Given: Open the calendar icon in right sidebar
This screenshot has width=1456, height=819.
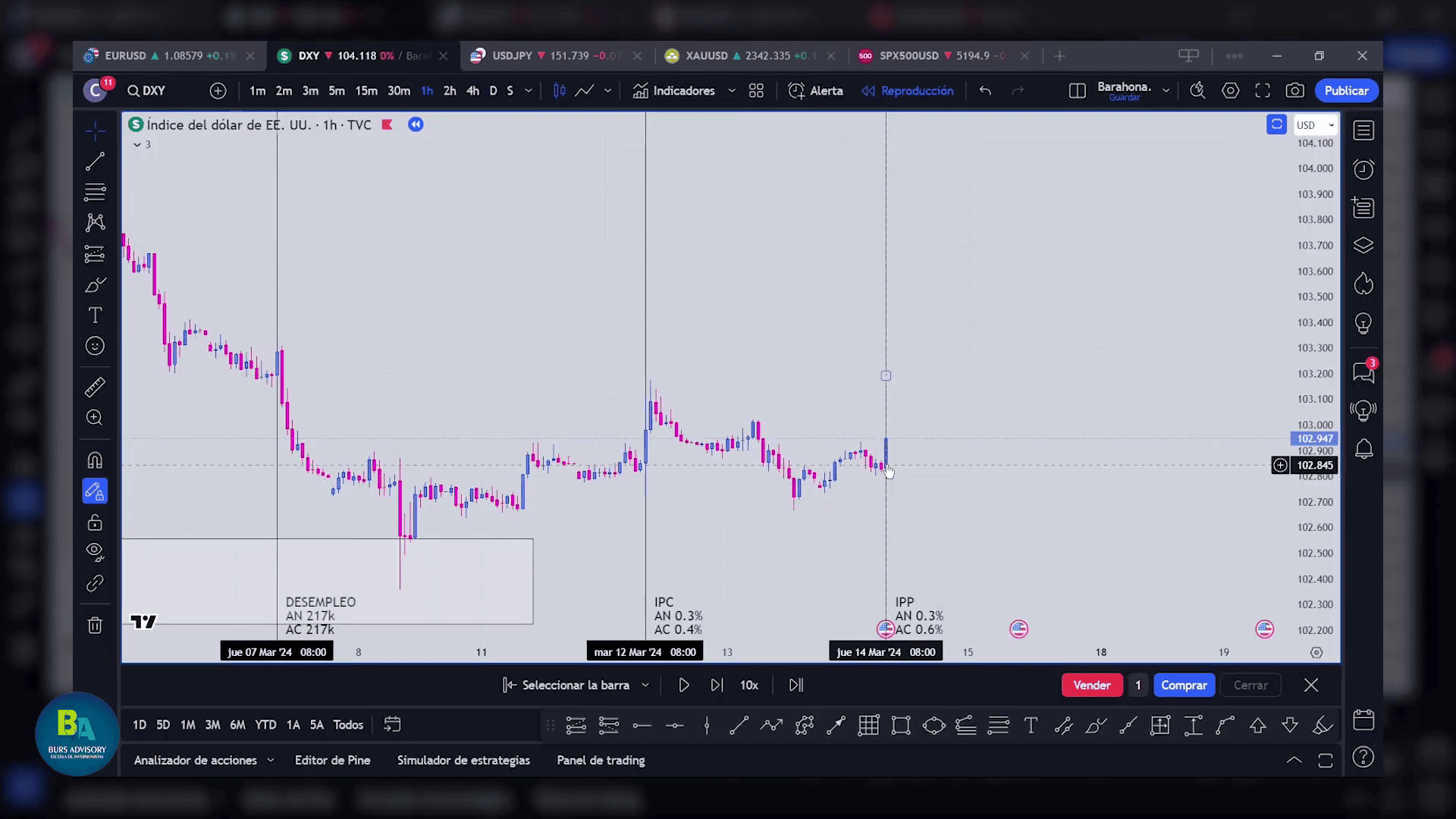Looking at the screenshot, I should pos(1363,720).
